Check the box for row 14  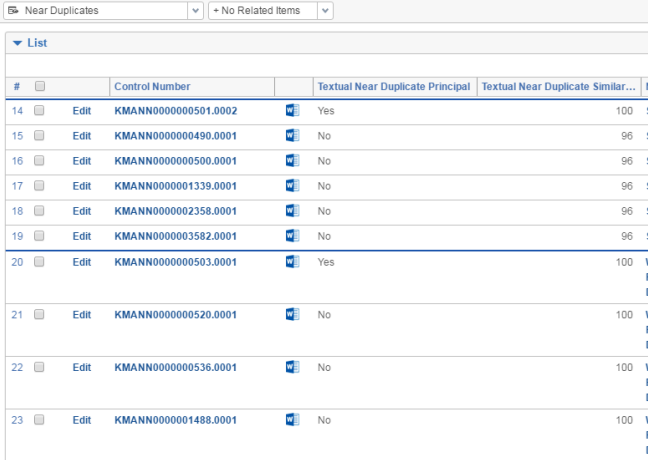tap(39, 110)
